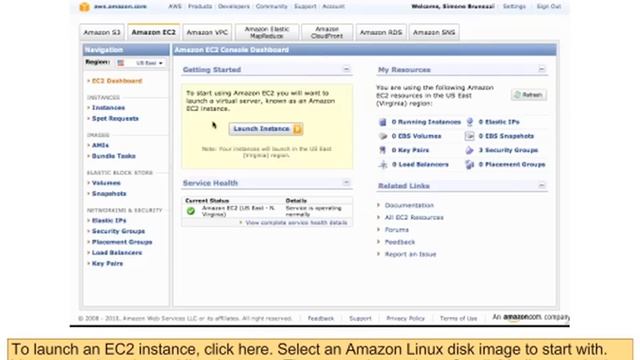The width and height of the screenshot is (640, 360).
Task: Click the 0 EBS Snapshots link
Action: tap(506, 136)
